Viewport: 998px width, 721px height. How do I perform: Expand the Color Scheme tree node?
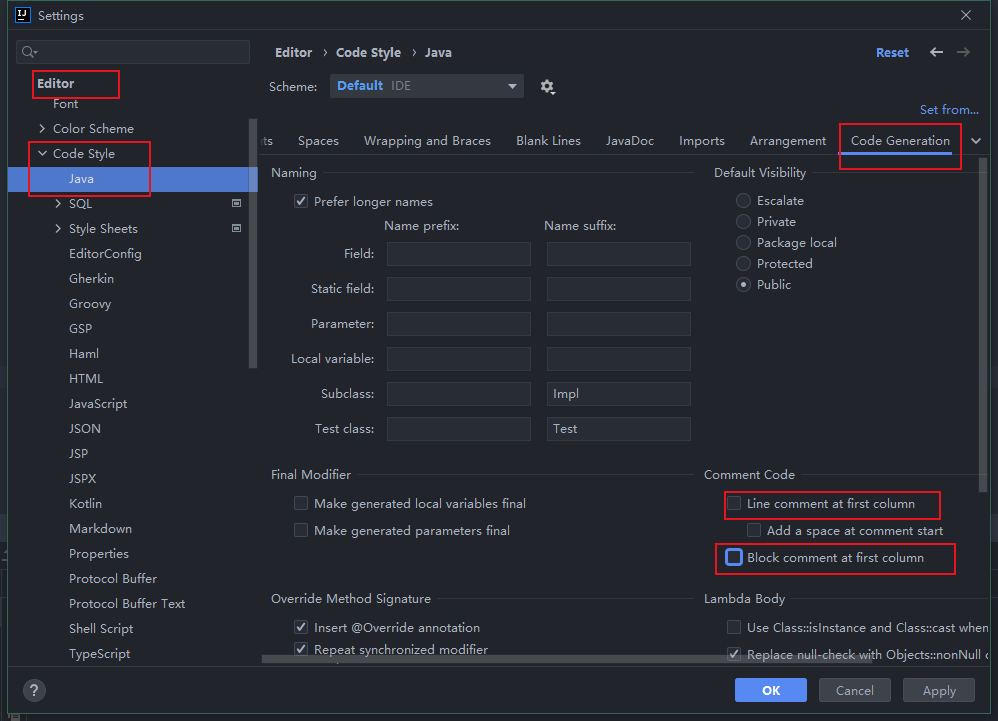[42, 129]
